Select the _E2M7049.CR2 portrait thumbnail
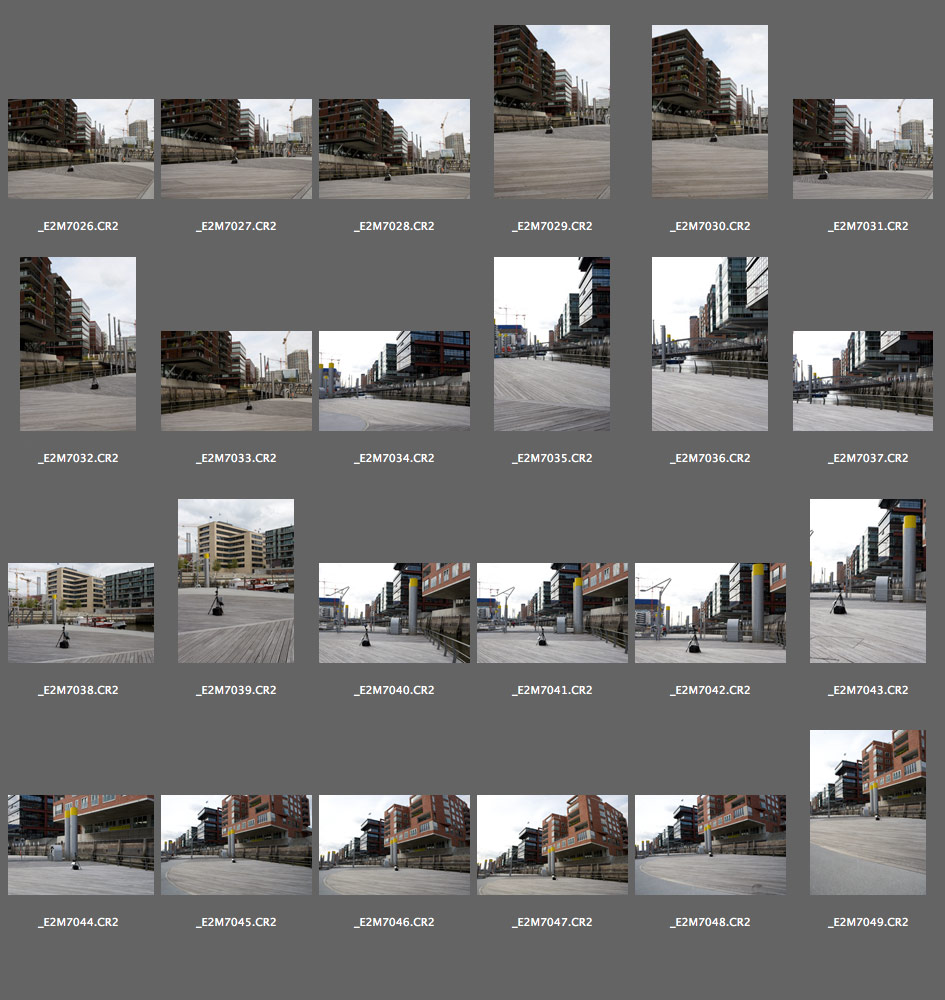945x1000 pixels. pyautogui.click(x=867, y=812)
